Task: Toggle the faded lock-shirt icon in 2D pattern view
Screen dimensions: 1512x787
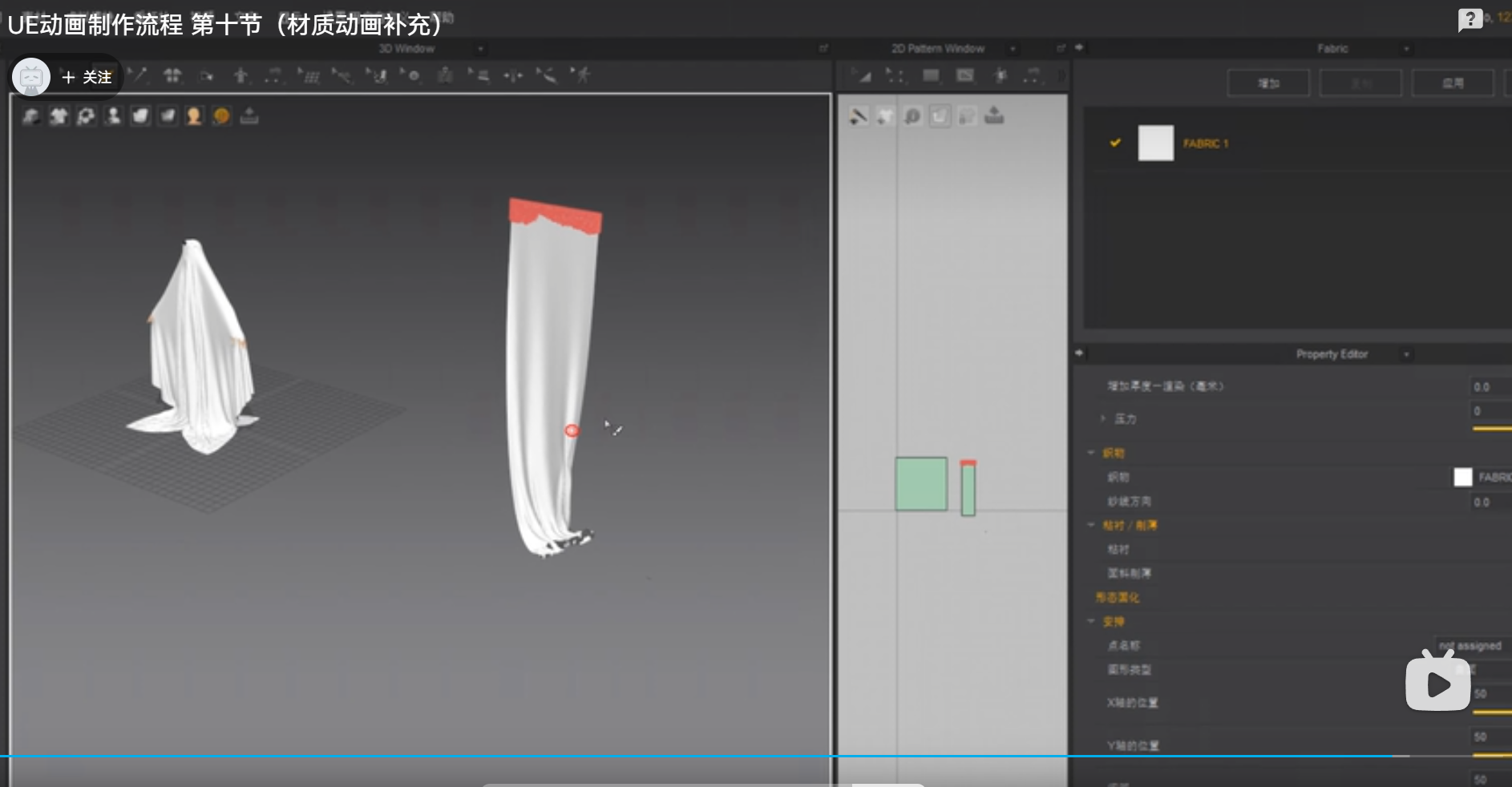Action: (967, 117)
